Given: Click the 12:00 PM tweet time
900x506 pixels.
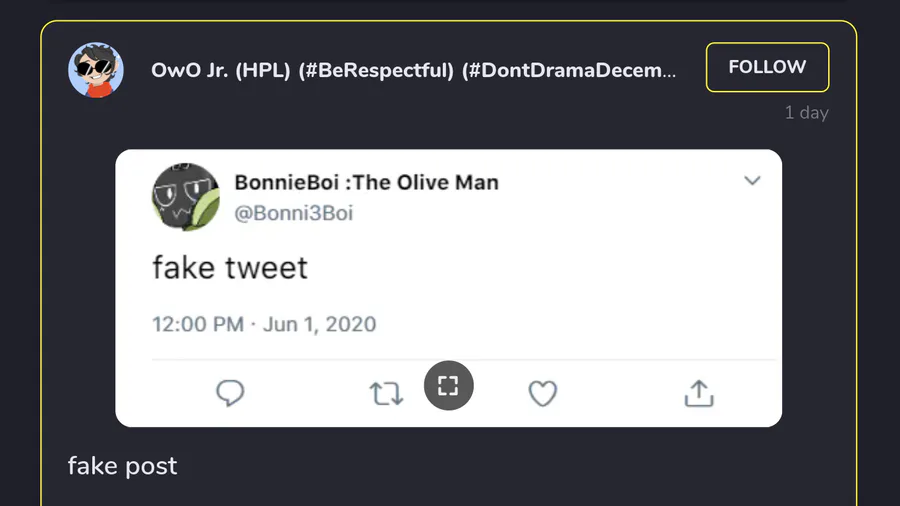Looking at the screenshot, I should [x=198, y=324].
